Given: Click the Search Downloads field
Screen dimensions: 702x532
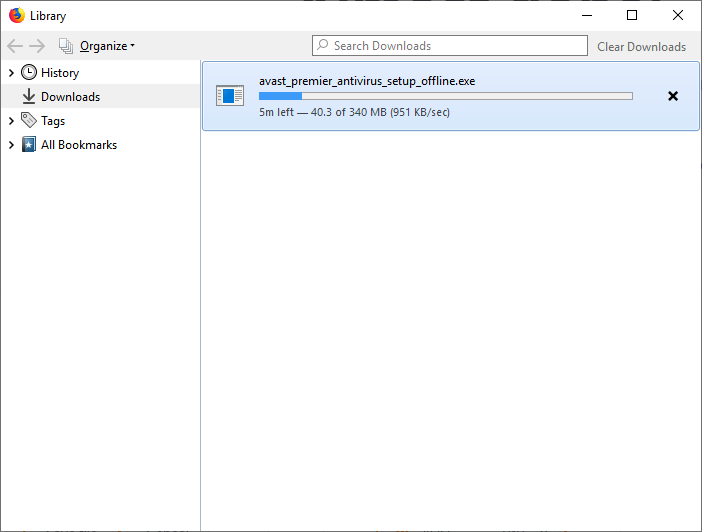Looking at the screenshot, I should [x=449, y=46].
